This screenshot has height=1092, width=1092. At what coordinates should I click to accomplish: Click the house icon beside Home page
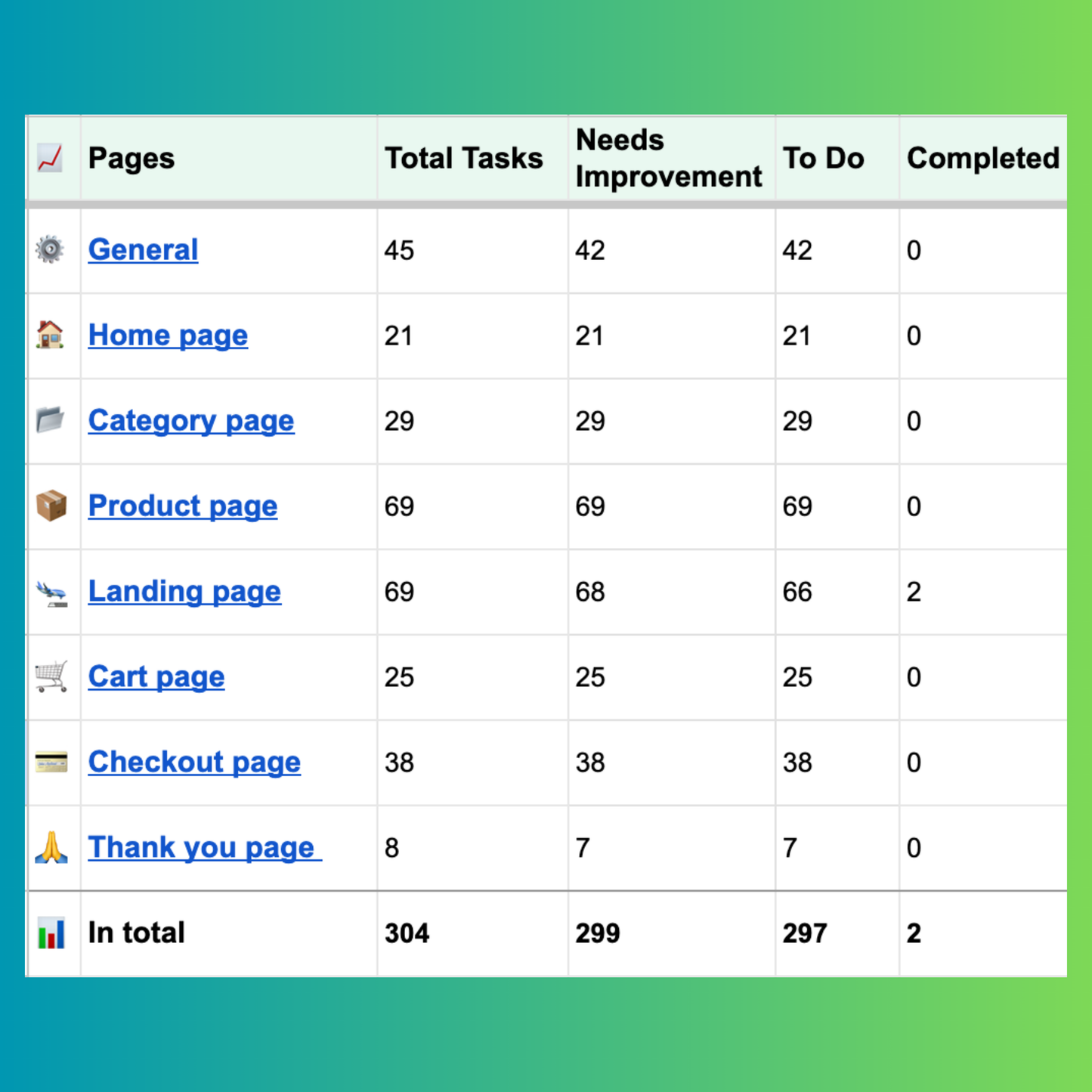point(50,335)
